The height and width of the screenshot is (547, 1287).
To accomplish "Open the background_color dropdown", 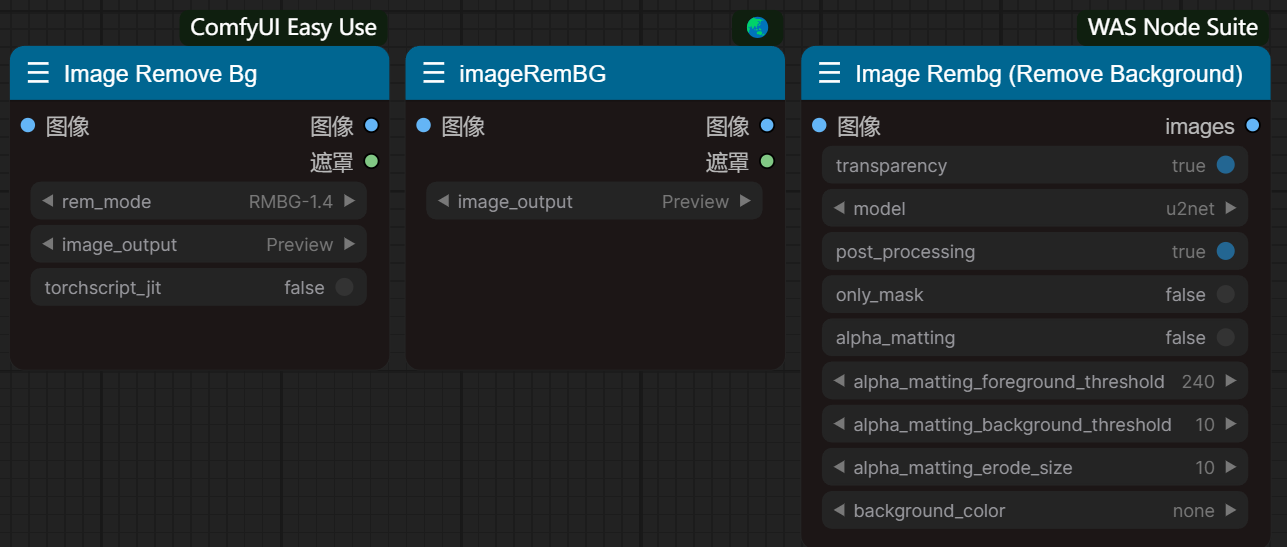I will pos(1034,511).
